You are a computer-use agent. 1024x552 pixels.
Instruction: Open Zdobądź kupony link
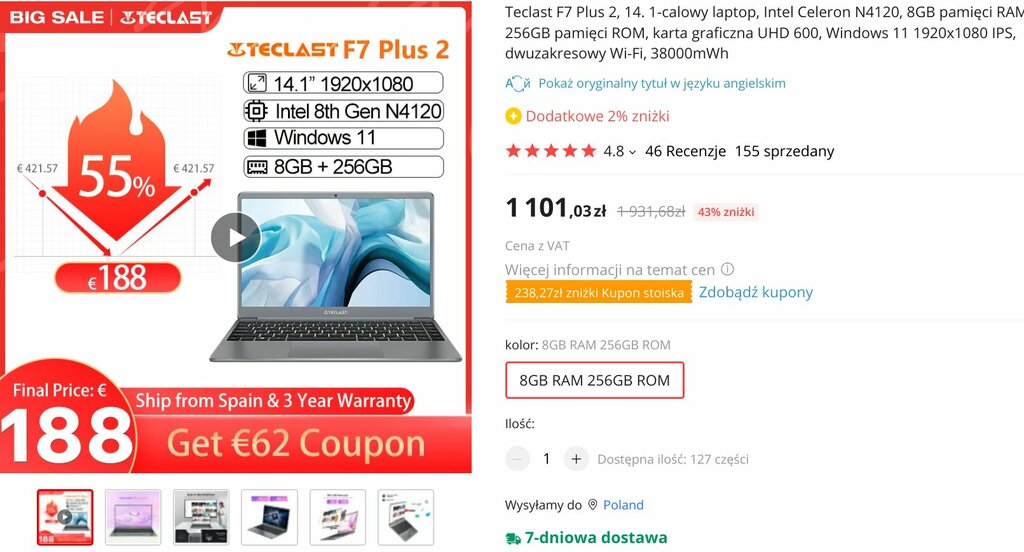click(756, 292)
